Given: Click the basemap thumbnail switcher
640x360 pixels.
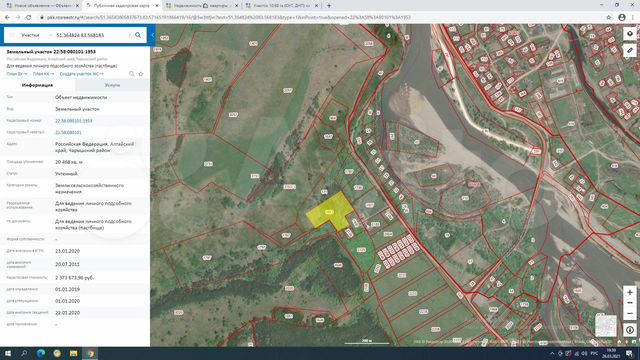Looking at the screenshot, I should 606,325.
